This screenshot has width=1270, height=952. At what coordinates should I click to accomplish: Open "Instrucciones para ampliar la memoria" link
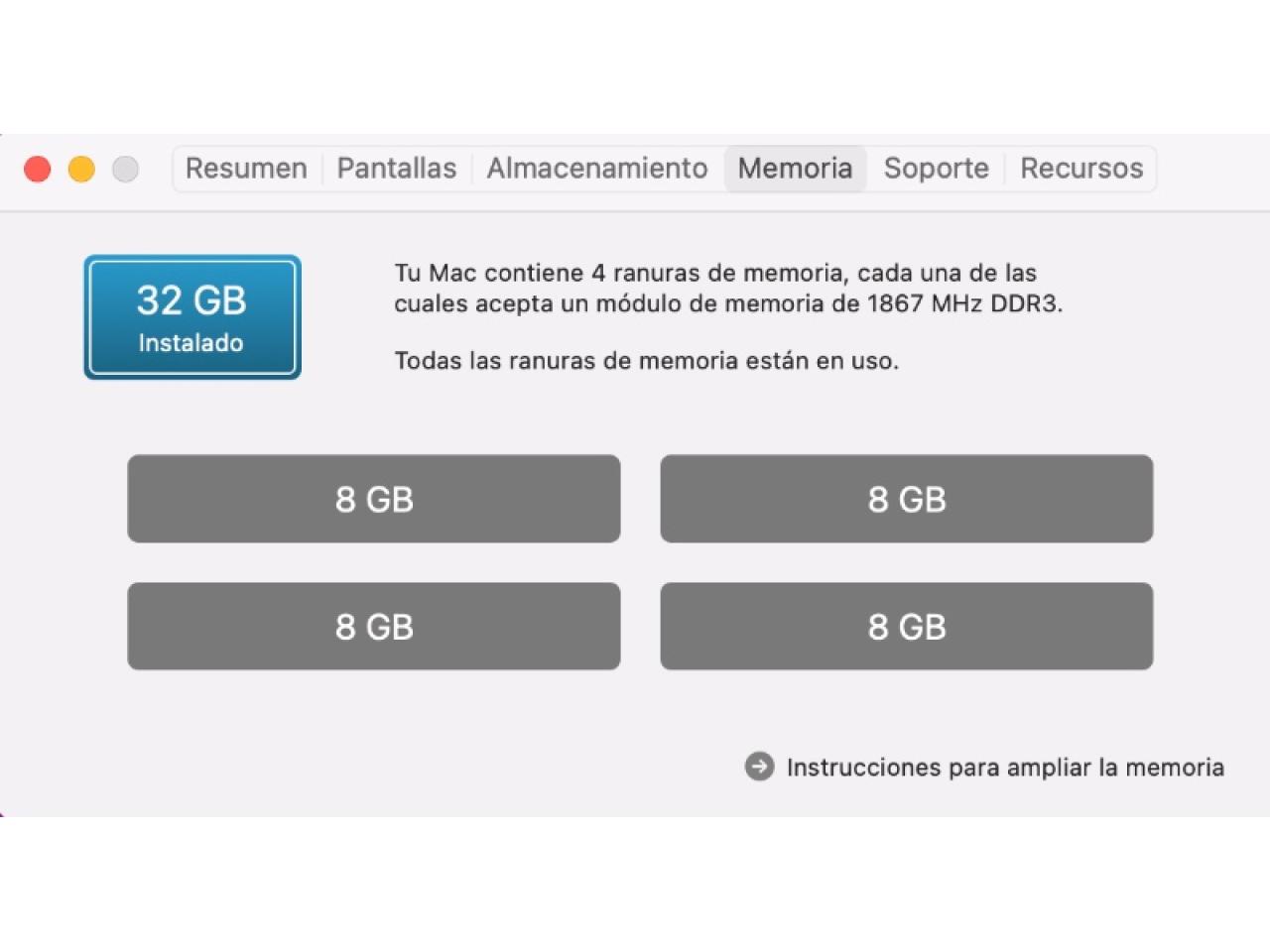(x=1004, y=768)
